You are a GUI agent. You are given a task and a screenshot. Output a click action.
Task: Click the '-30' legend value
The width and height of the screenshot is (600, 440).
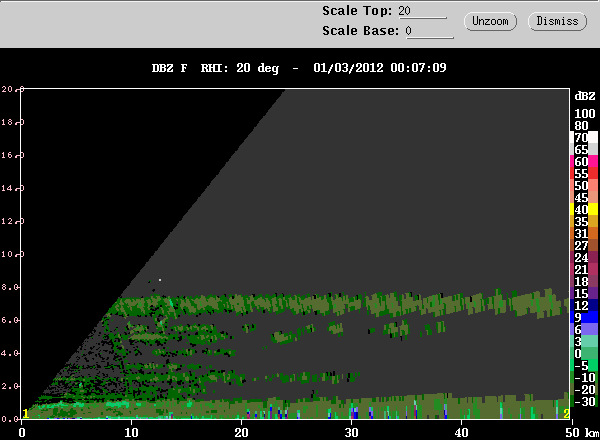[x=585, y=401]
